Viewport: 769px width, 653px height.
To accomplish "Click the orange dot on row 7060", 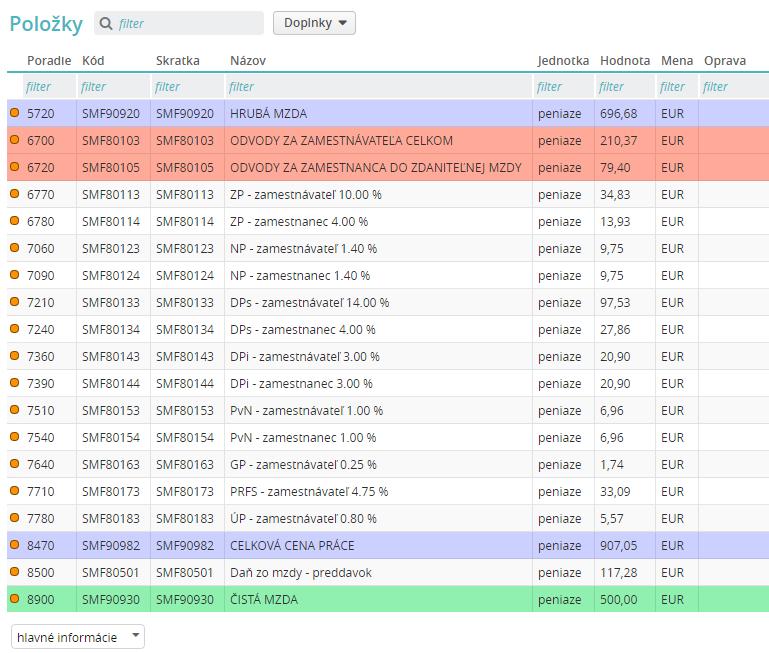I will (15, 247).
